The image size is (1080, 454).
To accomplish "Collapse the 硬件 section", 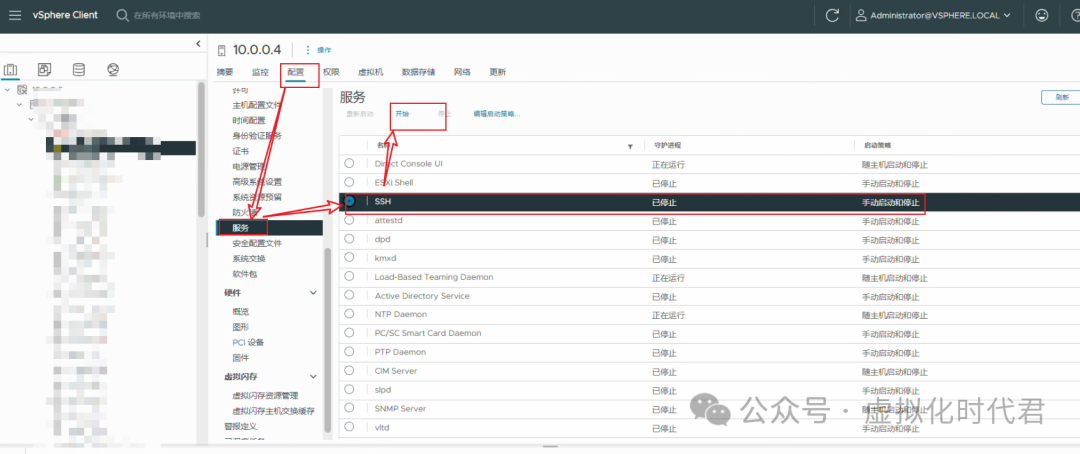I will [x=313, y=293].
